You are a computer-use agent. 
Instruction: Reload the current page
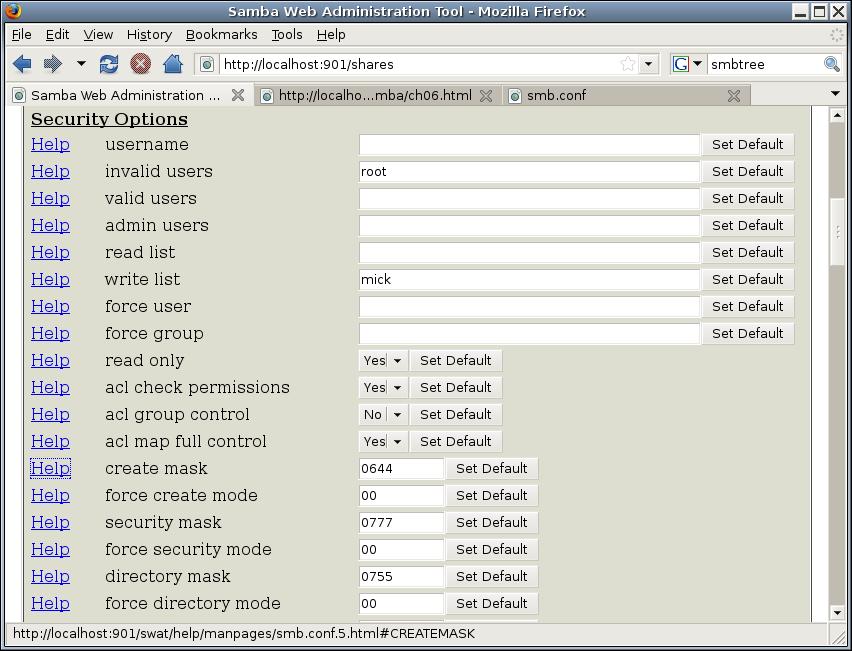(109, 64)
